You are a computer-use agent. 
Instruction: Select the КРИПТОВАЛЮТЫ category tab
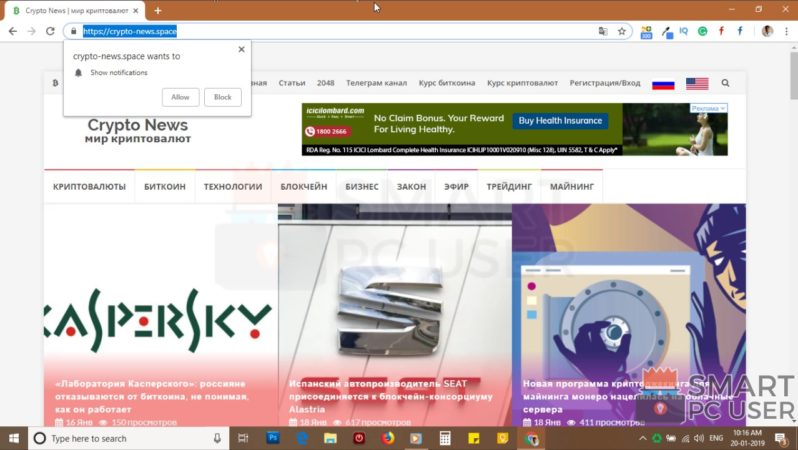click(x=90, y=187)
